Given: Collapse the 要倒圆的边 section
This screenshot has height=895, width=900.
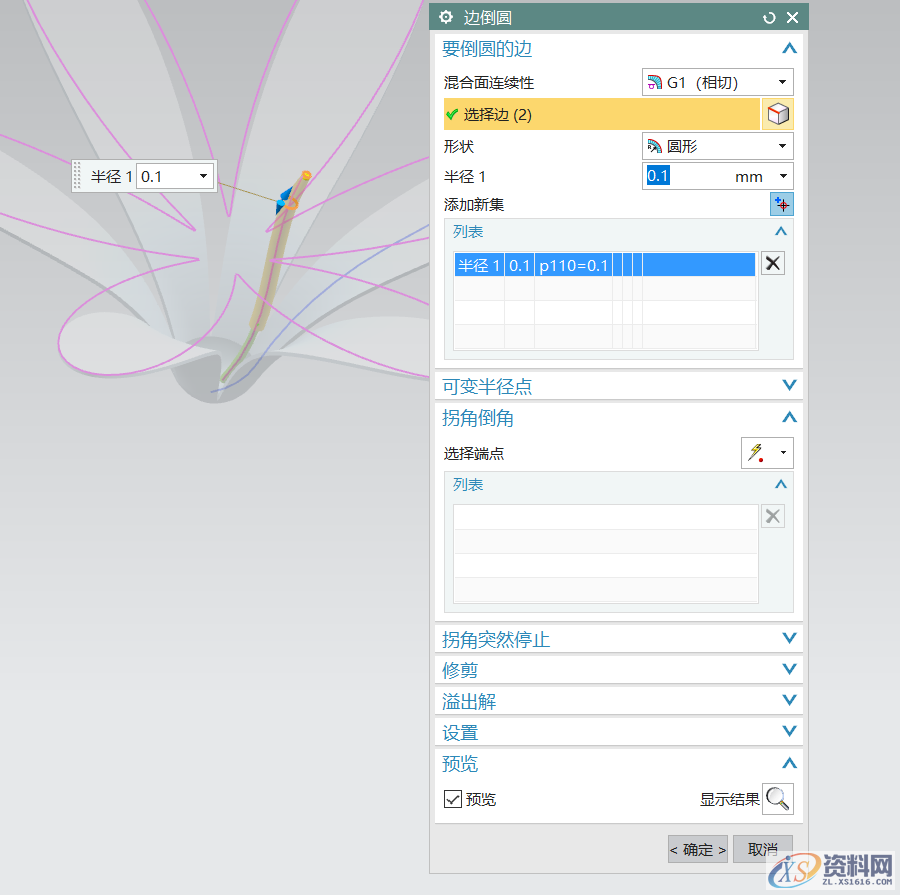Looking at the screenshot, I should click(x=789, y=47).
